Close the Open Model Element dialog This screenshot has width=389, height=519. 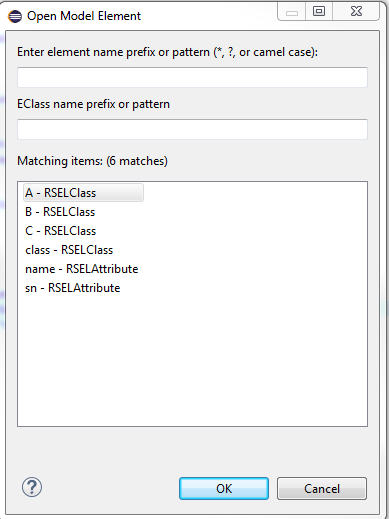coord(356,12)
